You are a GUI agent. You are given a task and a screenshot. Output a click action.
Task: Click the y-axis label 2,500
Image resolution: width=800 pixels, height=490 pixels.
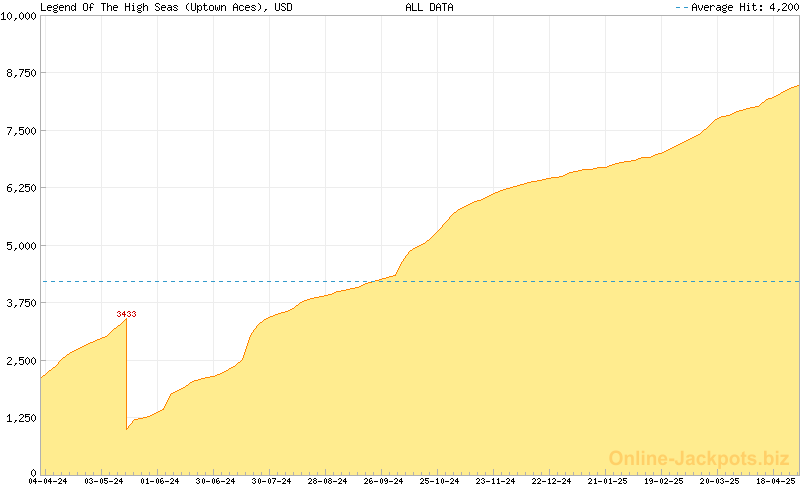[21, 361]
